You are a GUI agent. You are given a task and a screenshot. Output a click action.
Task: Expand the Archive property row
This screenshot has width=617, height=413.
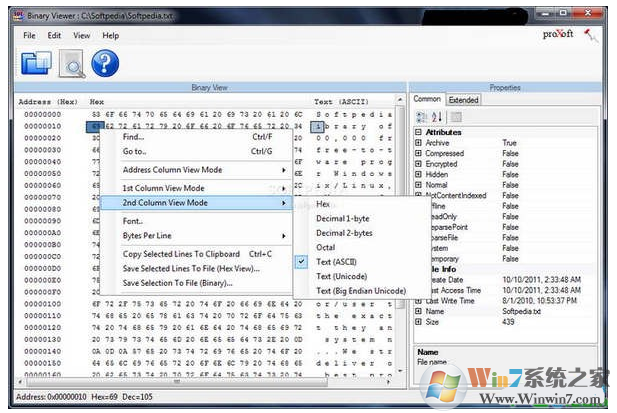pos(418,143)
